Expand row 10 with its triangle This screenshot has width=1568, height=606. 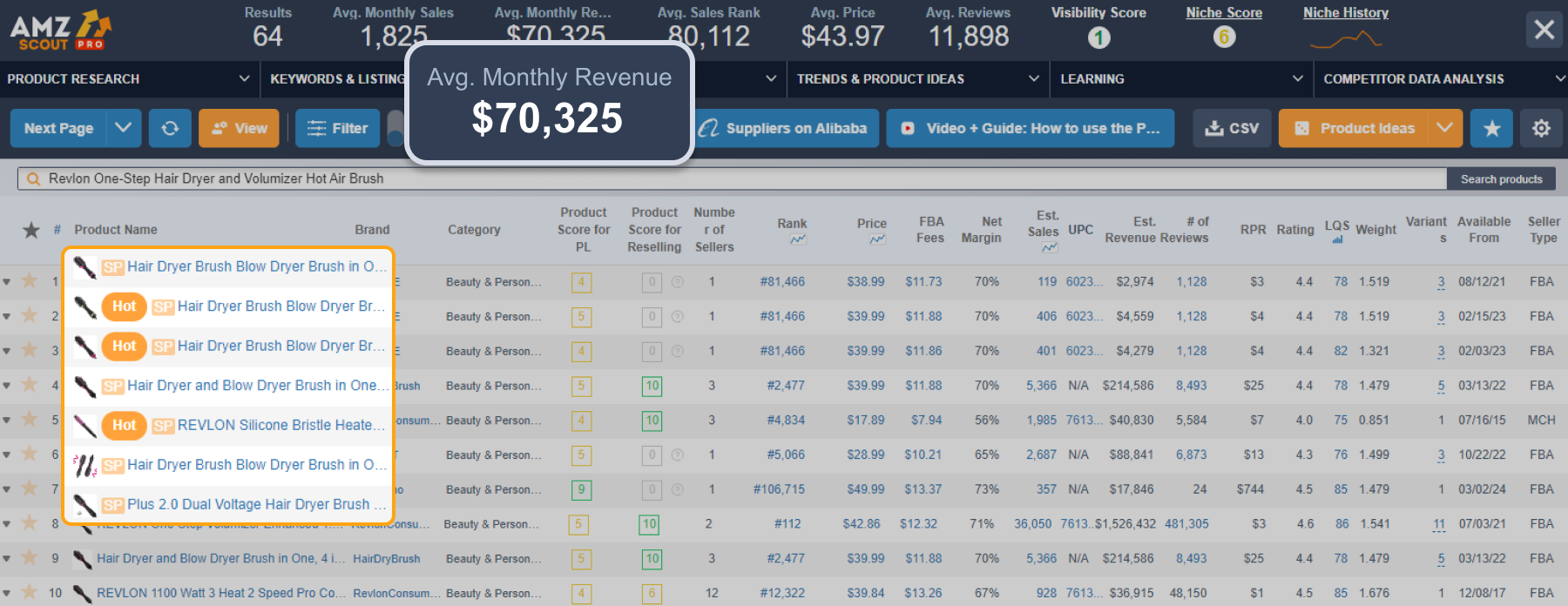pyautogui.click(x=7, y=594)
